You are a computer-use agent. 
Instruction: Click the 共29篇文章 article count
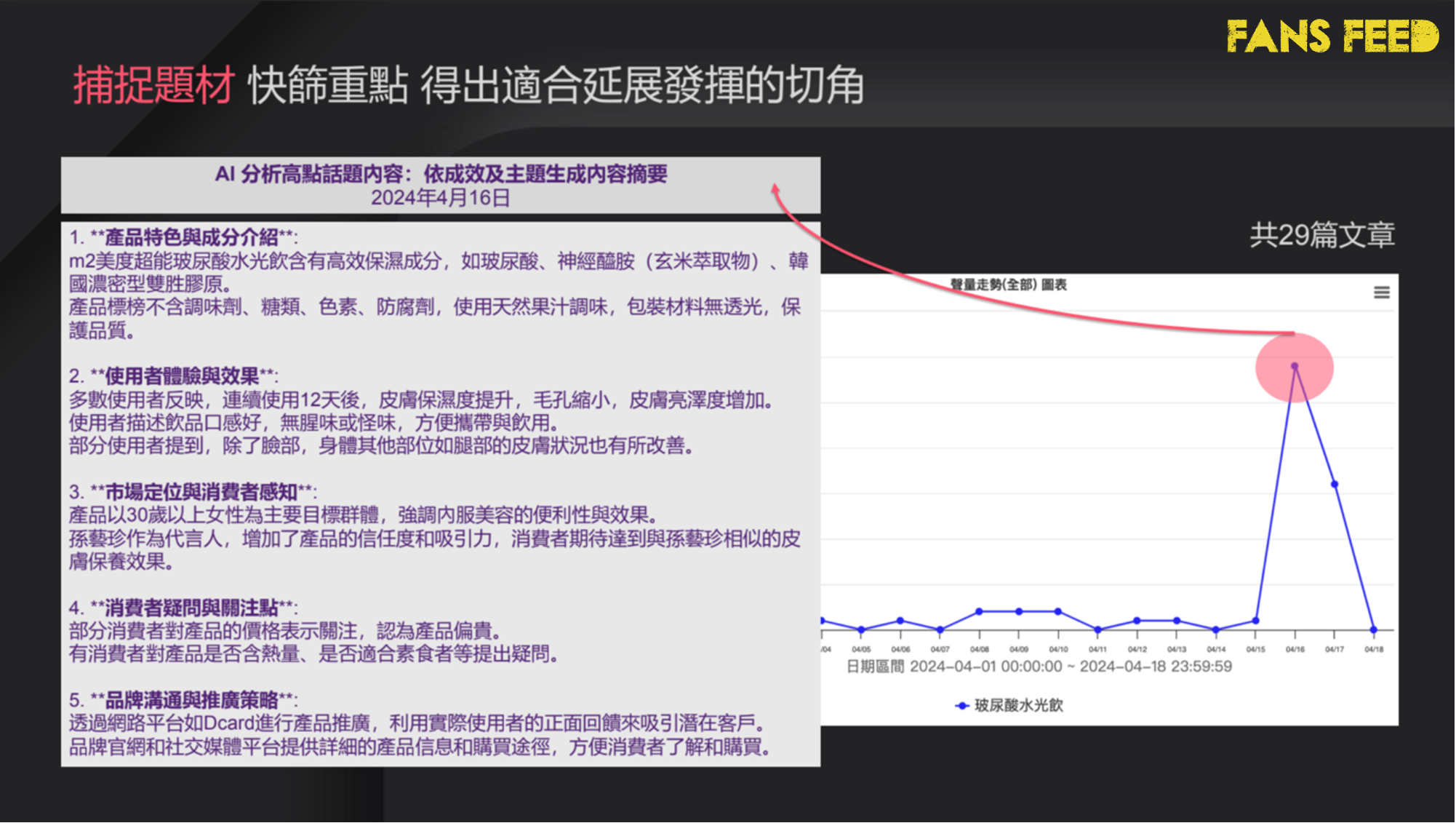[x=1323, y=236]
